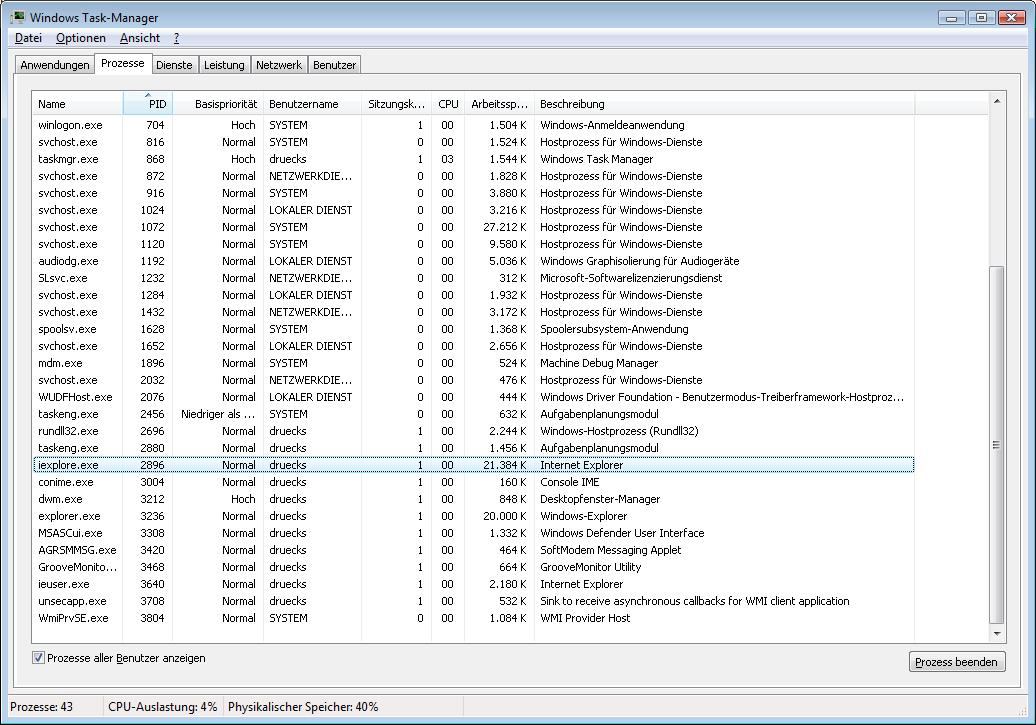Maximize the Task-Manager window

(x=981, y=18)
